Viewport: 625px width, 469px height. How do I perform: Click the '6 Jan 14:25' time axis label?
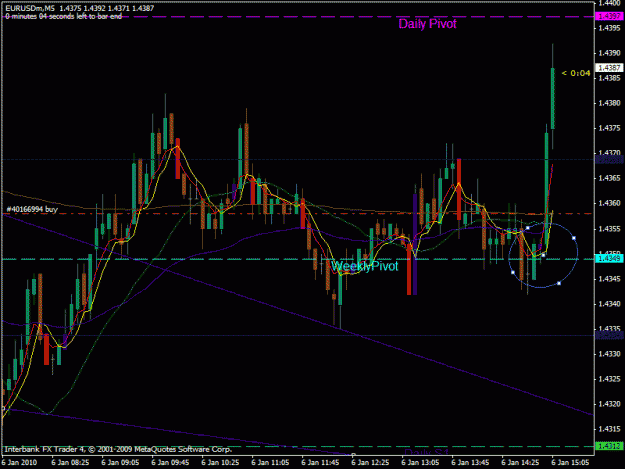[x=520, y=463]
